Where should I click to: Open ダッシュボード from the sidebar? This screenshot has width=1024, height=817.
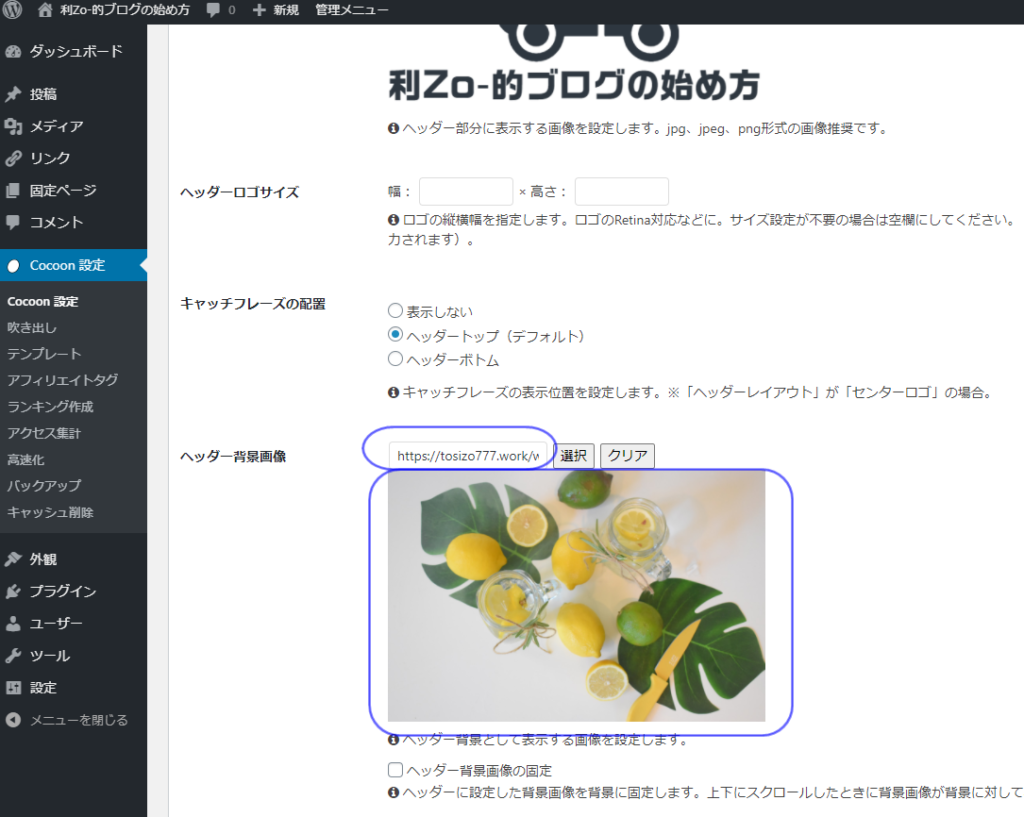pos(75,51)
